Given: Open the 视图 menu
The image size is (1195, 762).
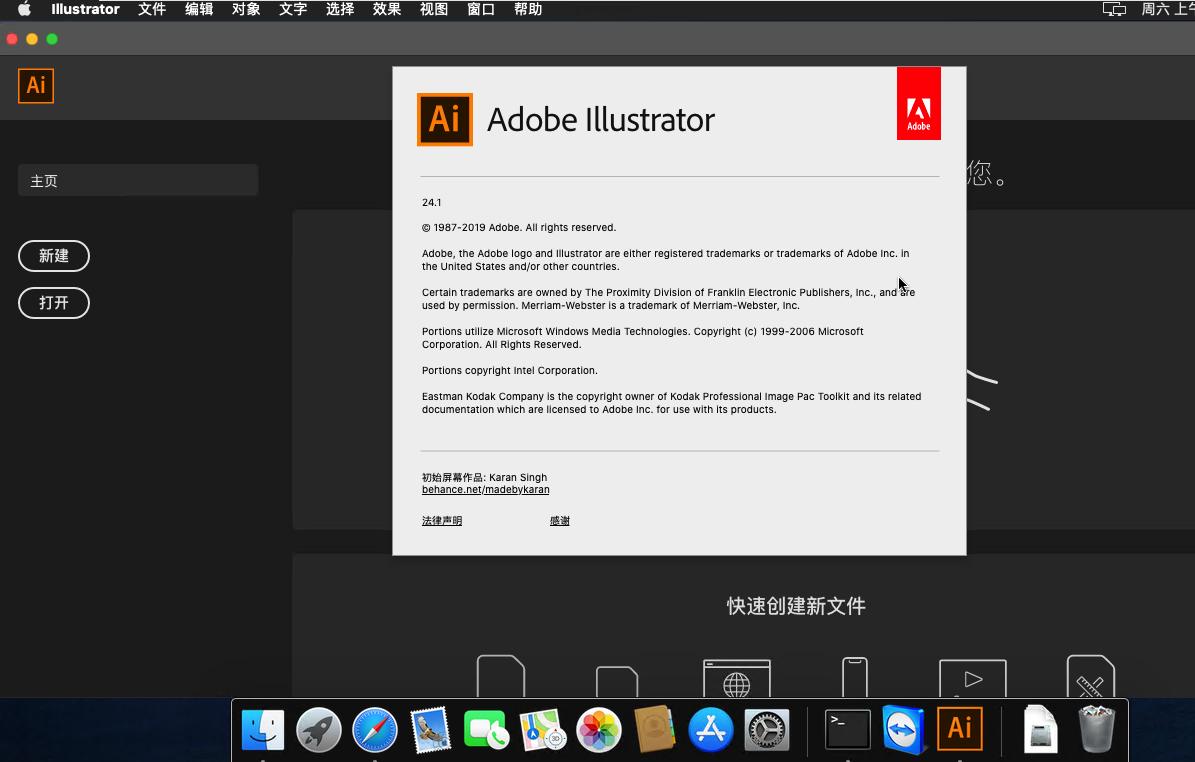Looking at the screenshot, I should [434, 9].
